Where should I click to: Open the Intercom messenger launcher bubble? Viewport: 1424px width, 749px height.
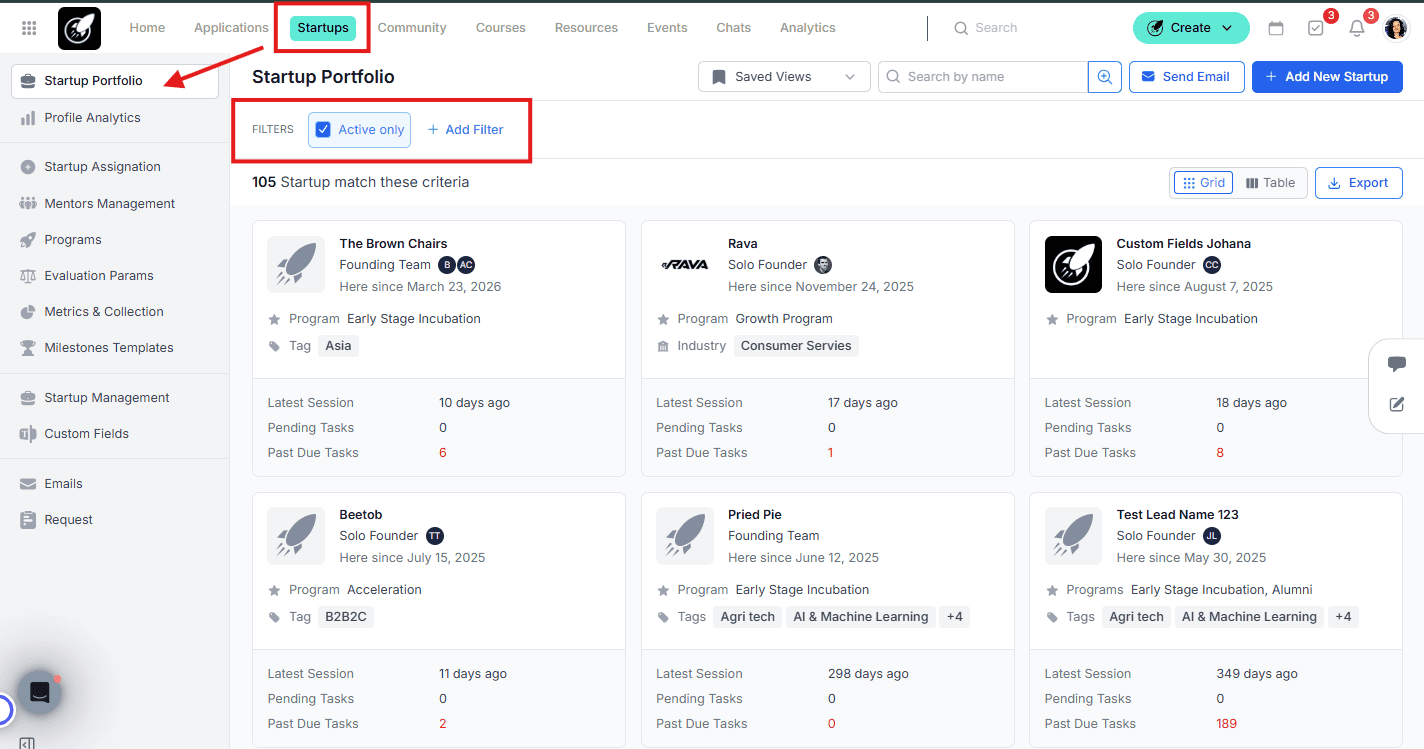40,692
